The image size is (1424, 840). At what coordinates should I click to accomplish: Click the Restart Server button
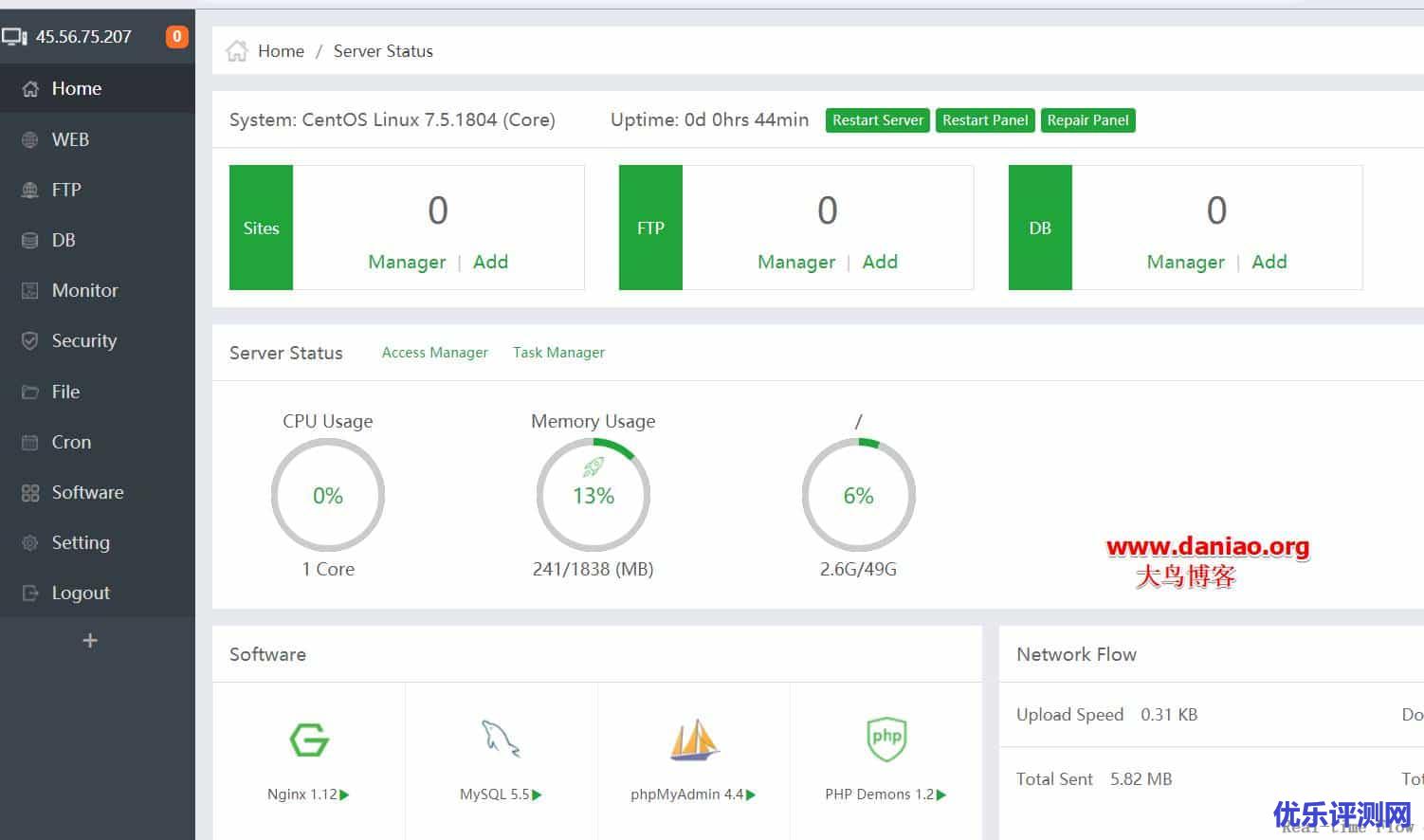click(878, 120)
